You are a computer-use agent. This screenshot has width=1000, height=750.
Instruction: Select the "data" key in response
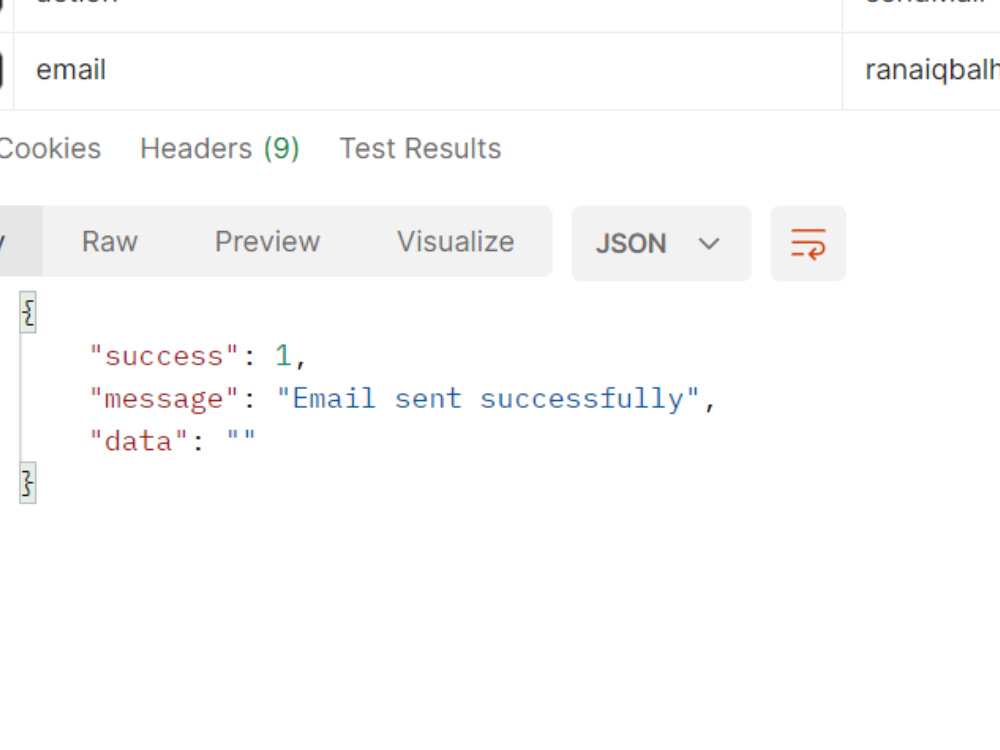(138, 441)
